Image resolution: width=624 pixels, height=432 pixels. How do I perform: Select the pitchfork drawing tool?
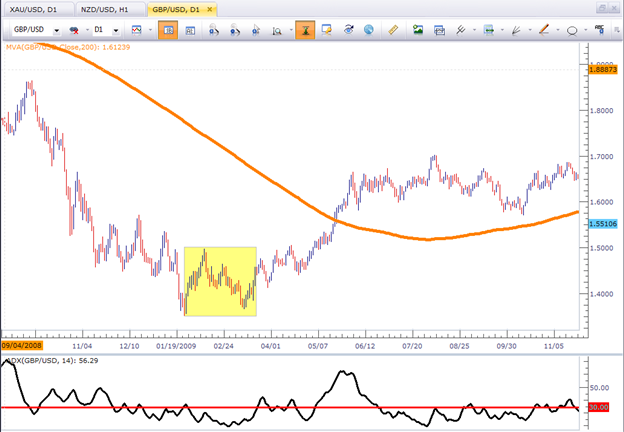(461, 30)
